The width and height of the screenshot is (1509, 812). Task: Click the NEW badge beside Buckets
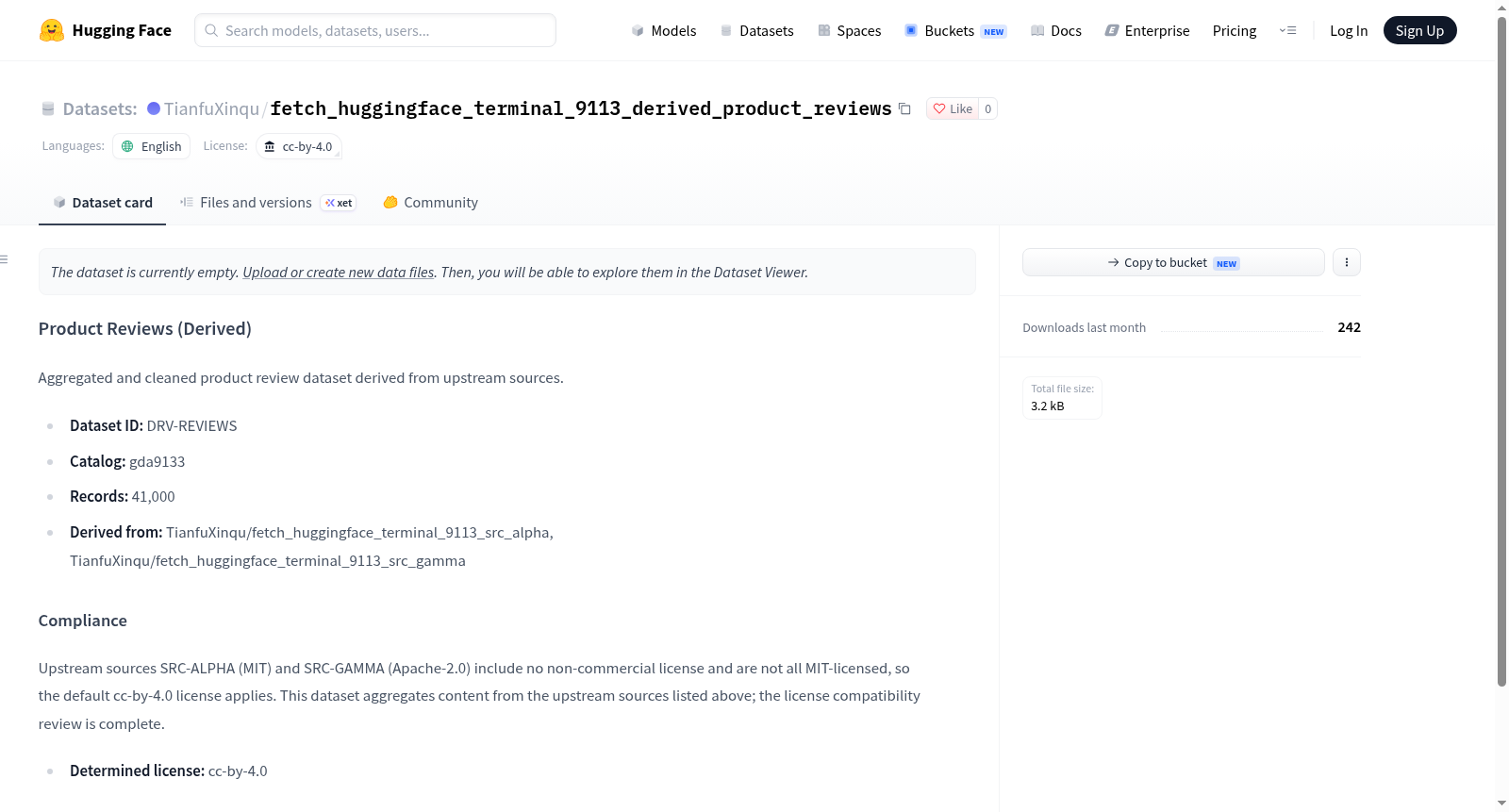point(994,31)
